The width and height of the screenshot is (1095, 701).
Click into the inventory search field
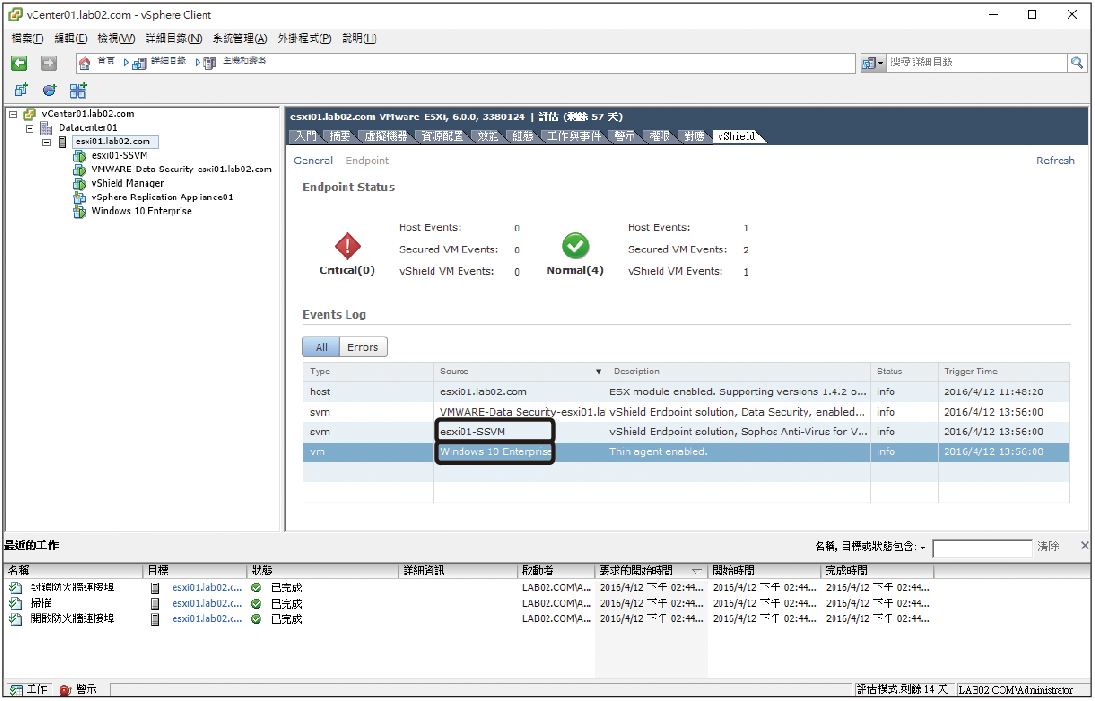977,63
